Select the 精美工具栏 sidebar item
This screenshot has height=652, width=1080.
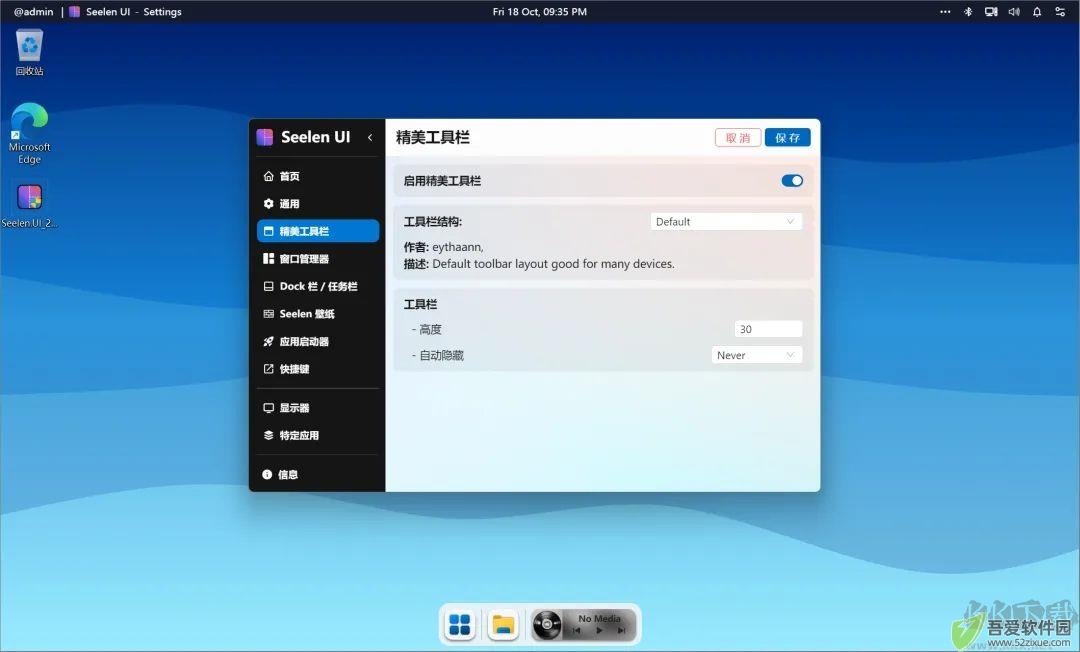coord(318,231)
